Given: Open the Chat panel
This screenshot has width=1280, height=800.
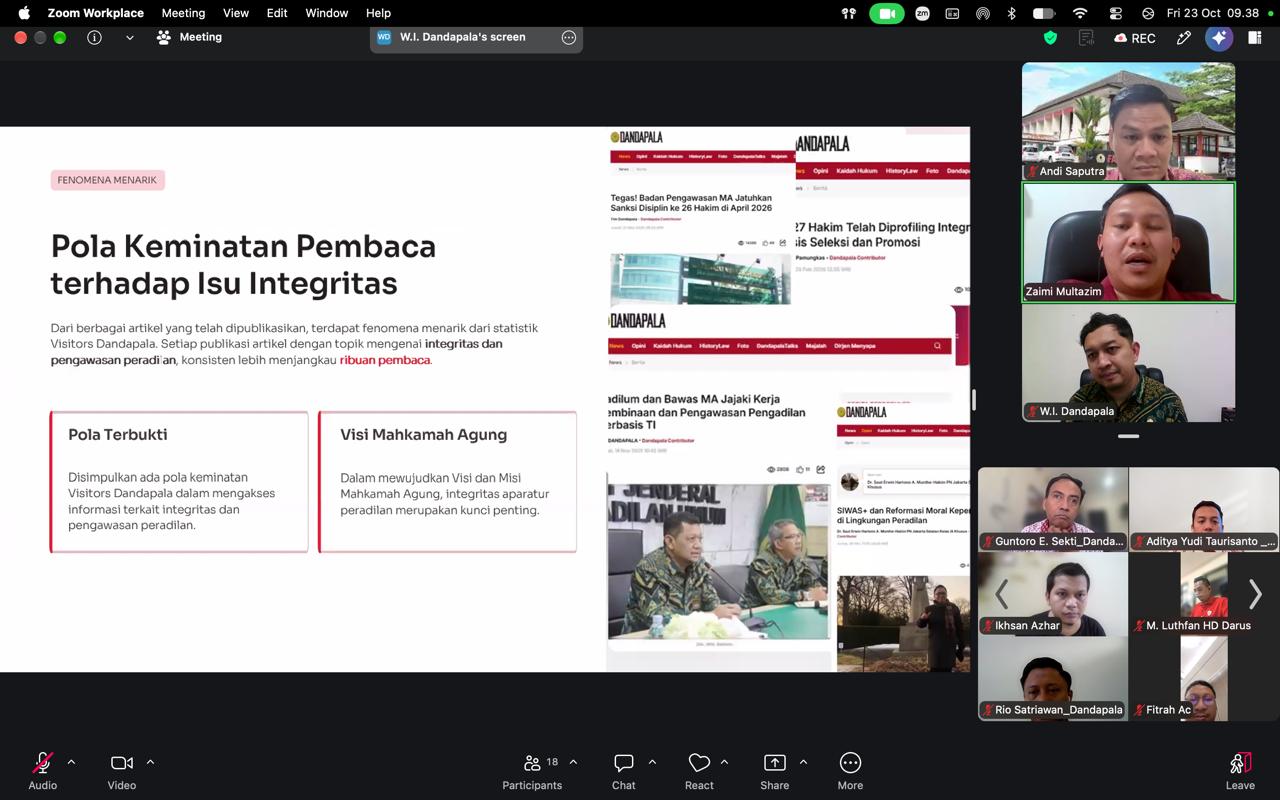Looking at the screenshot, I should (624, 770).
